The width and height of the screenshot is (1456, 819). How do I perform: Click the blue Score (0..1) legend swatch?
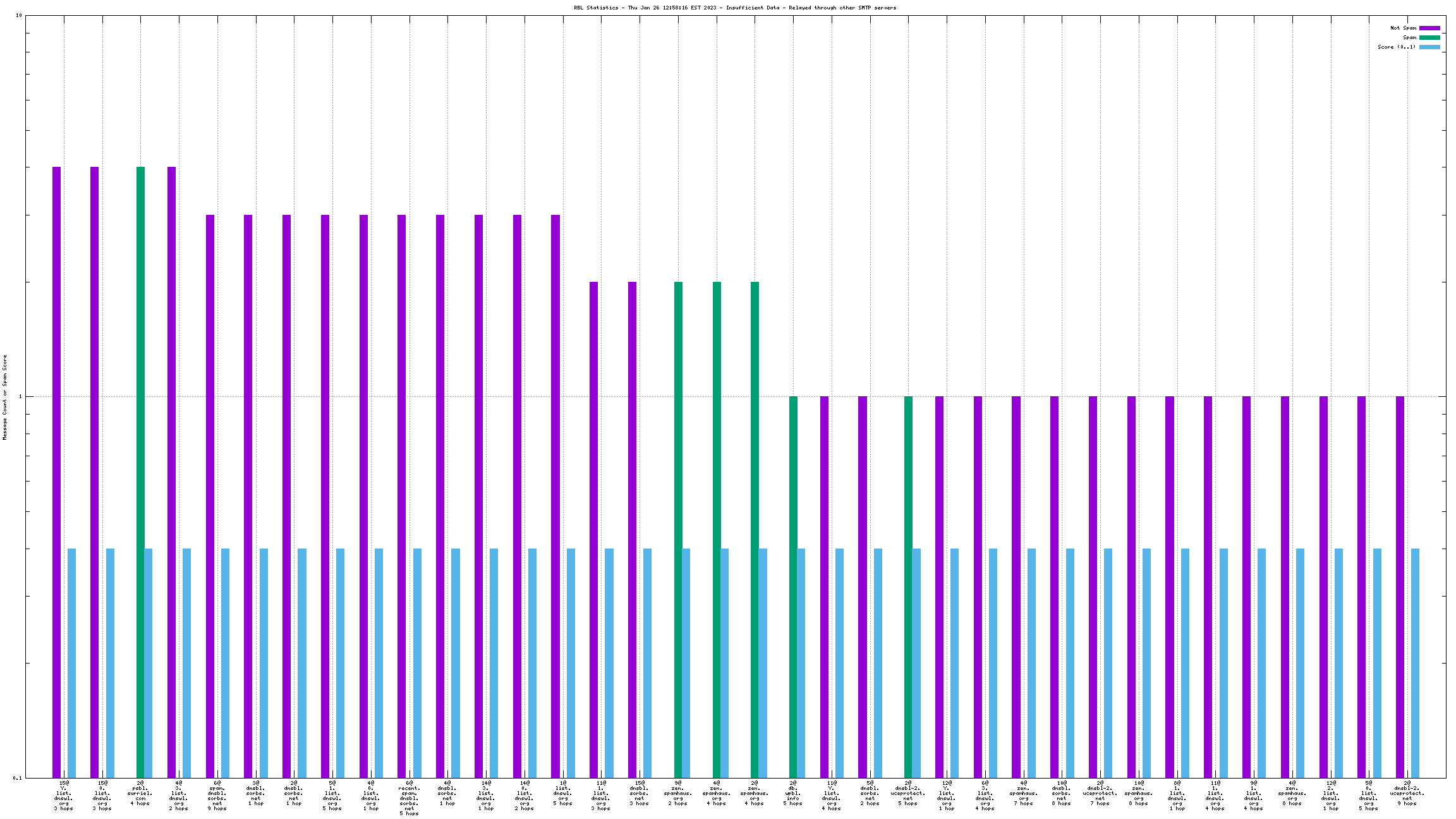click(1429, 47)
